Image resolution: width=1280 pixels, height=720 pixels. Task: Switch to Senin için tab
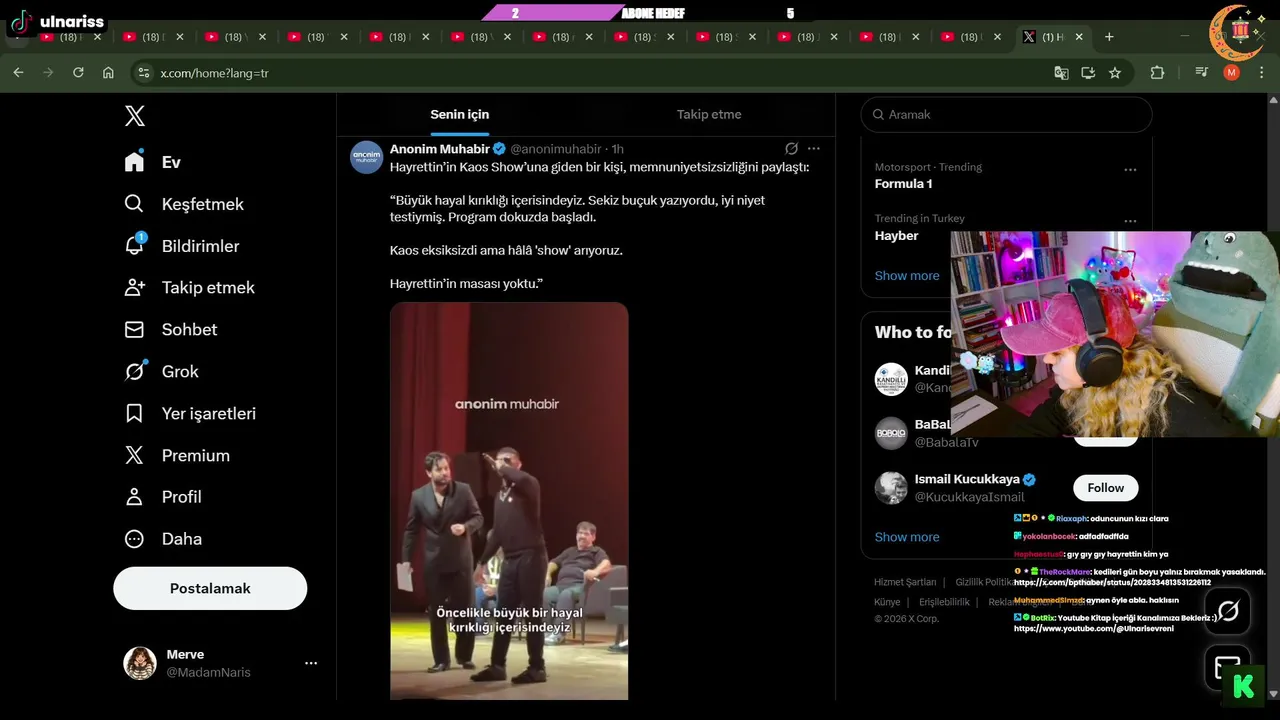[460, 115]
